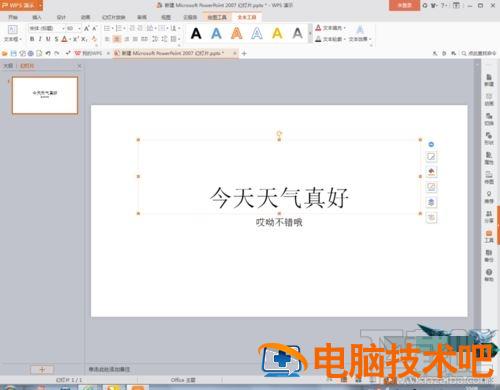Switch to the Outline view in left panel

pyautogui.click(x=8, y=66)
